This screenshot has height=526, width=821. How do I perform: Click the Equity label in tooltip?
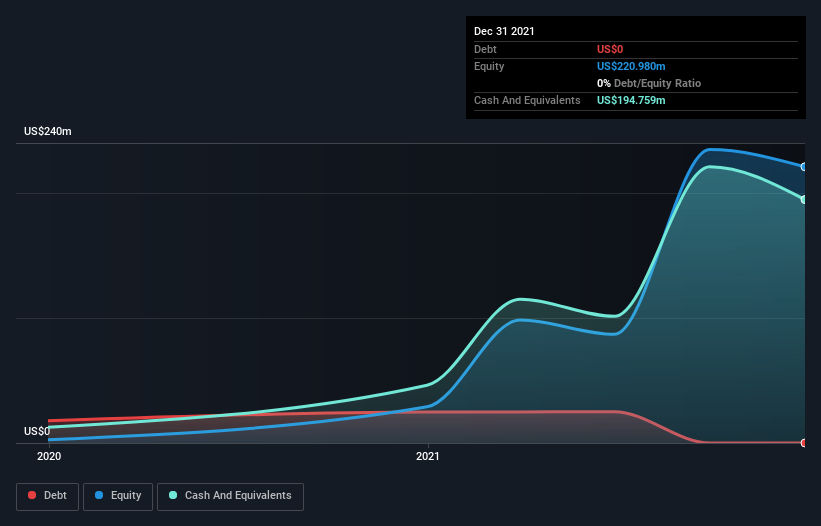(x=489, y=66)
